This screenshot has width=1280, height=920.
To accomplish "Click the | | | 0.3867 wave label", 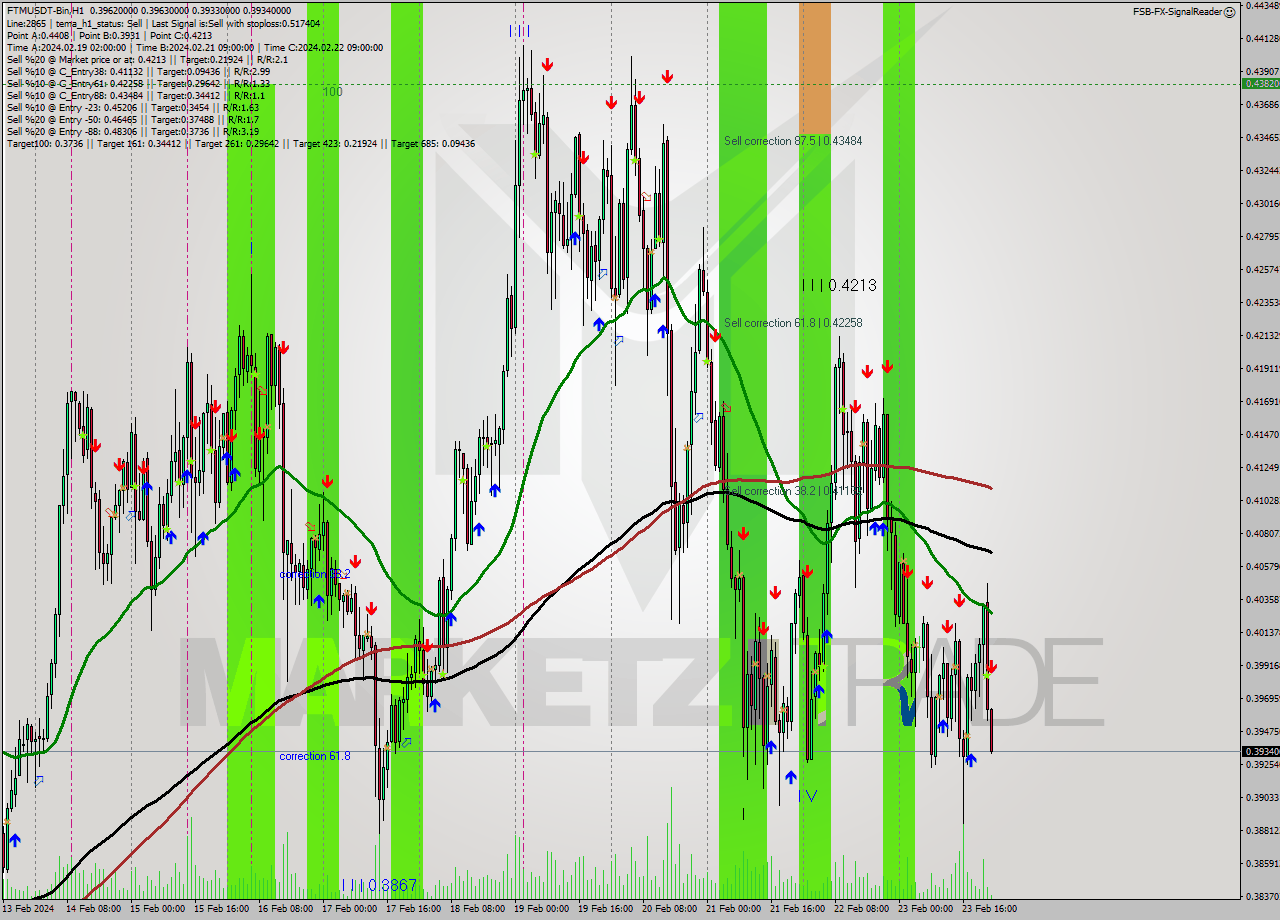I will 379,885.
